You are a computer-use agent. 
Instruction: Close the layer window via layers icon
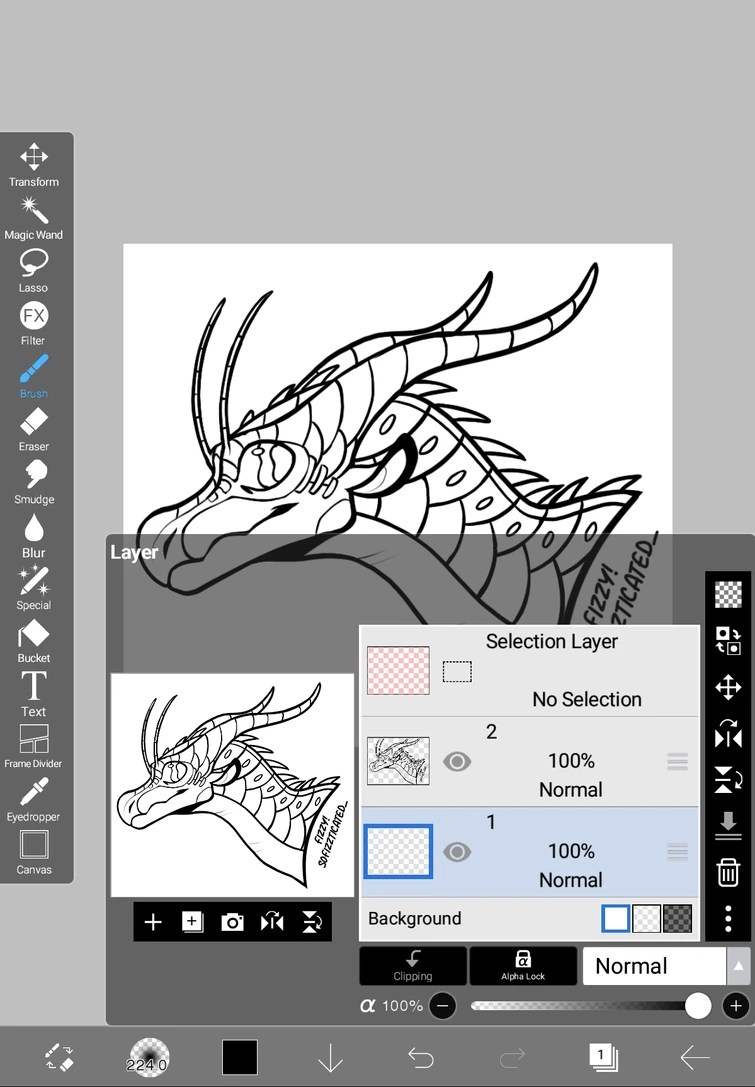(x=603, y=1057)
